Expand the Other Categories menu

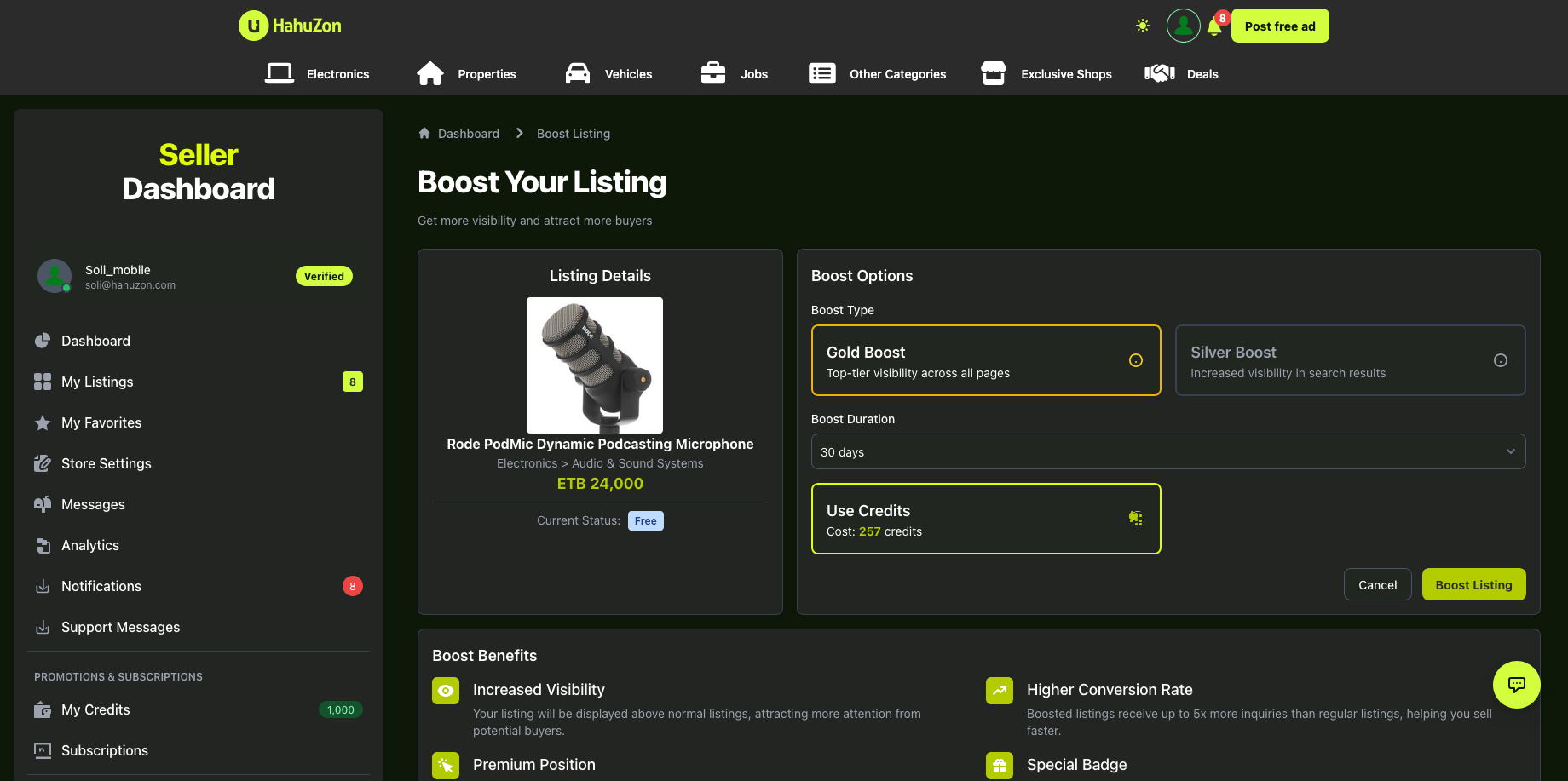coord(878,74)
